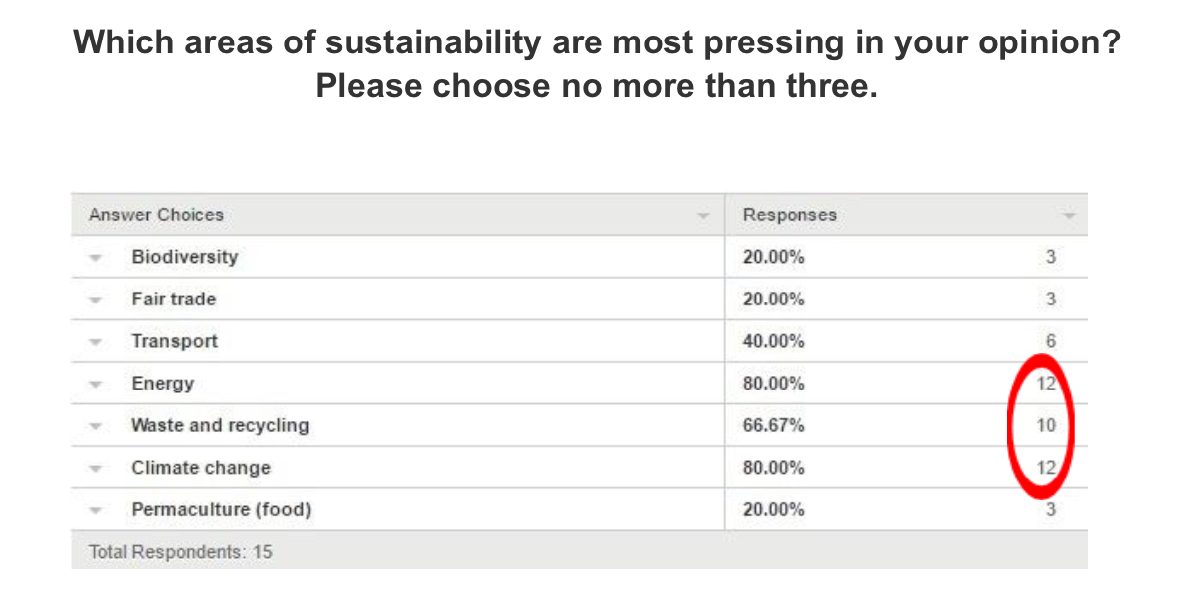Select the 66.67% percentage cell
The height and width of the screenshot is (600, 1195).
[773, 425]
